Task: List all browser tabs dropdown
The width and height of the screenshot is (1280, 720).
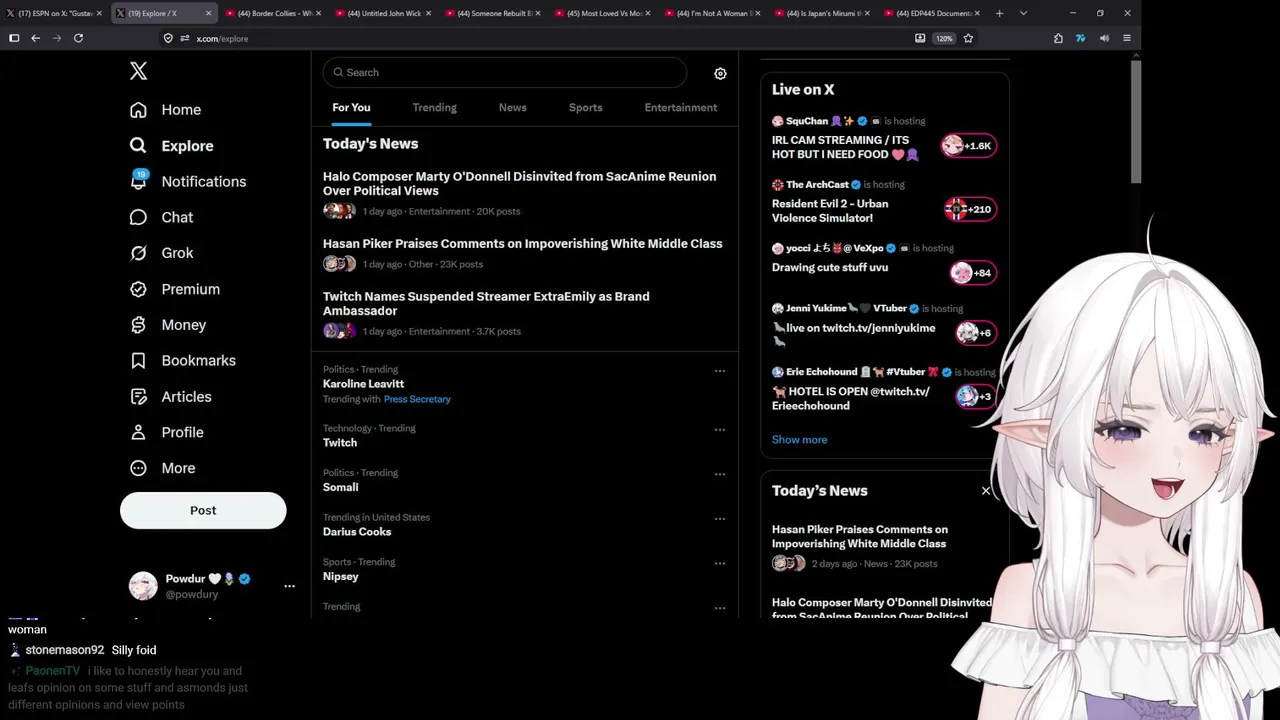Action: (x=1023, y=13)
